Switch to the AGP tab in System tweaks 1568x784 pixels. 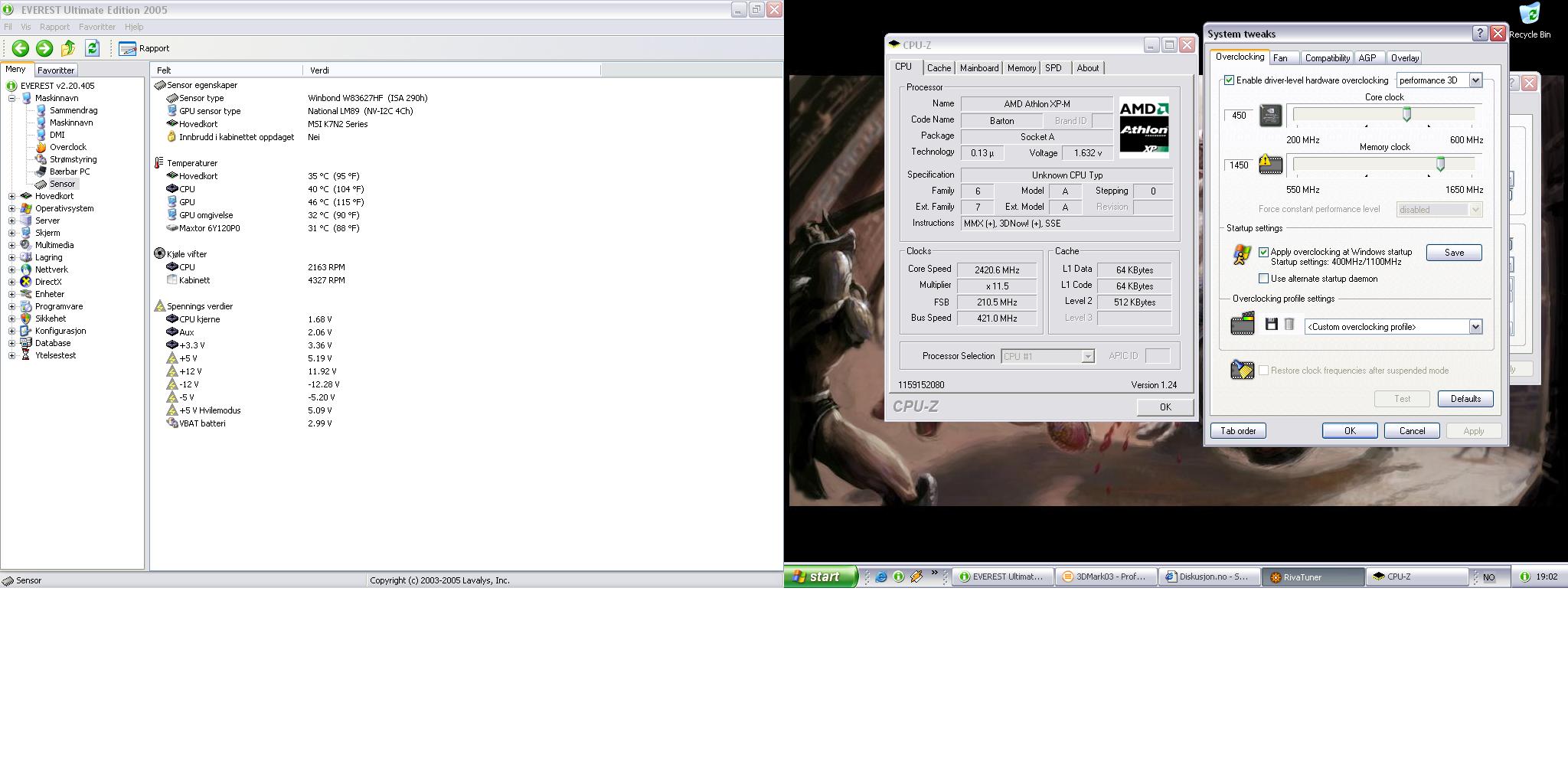(1367, 58)
